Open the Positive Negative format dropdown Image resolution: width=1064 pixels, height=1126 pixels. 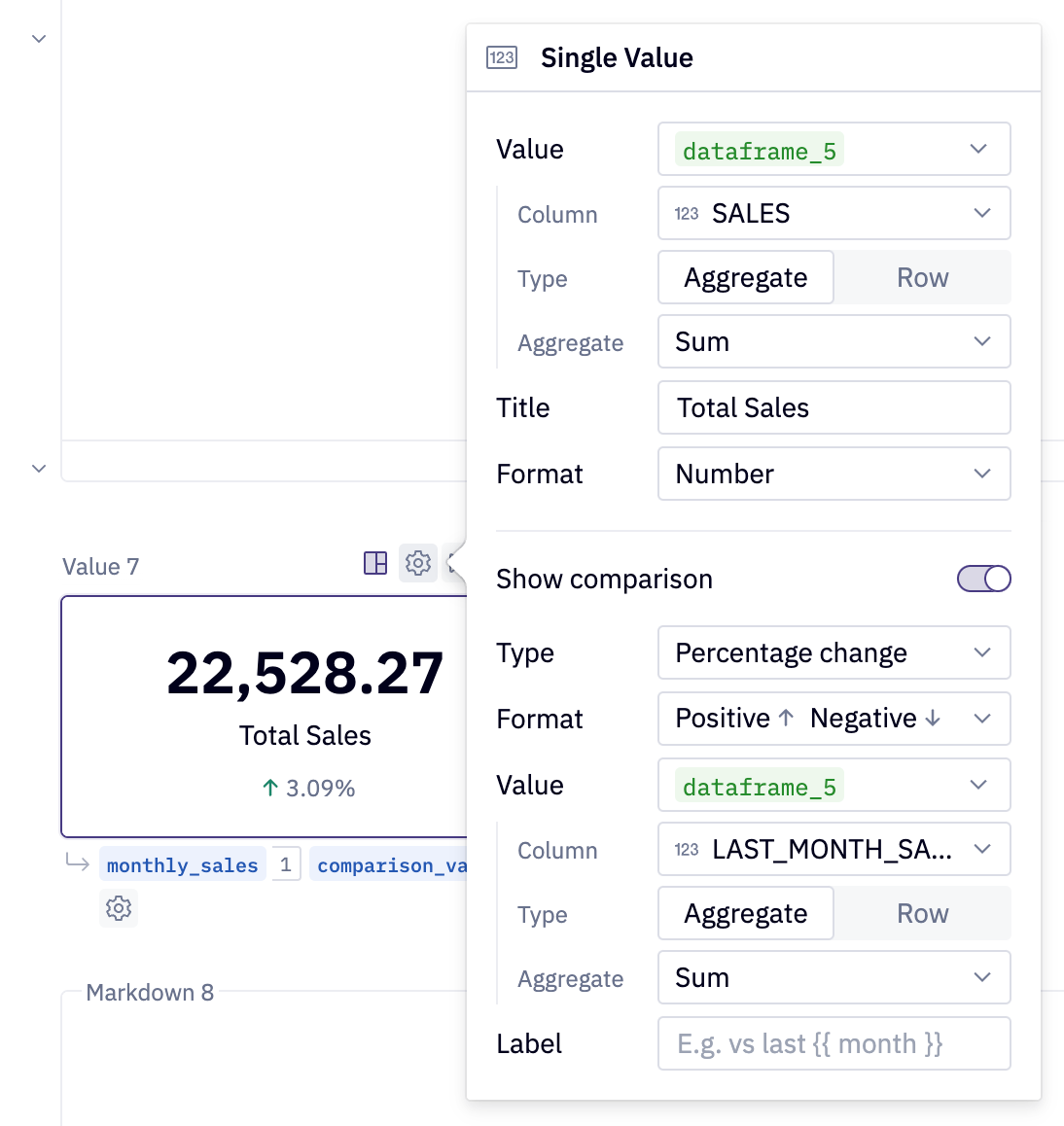point(833,719)
